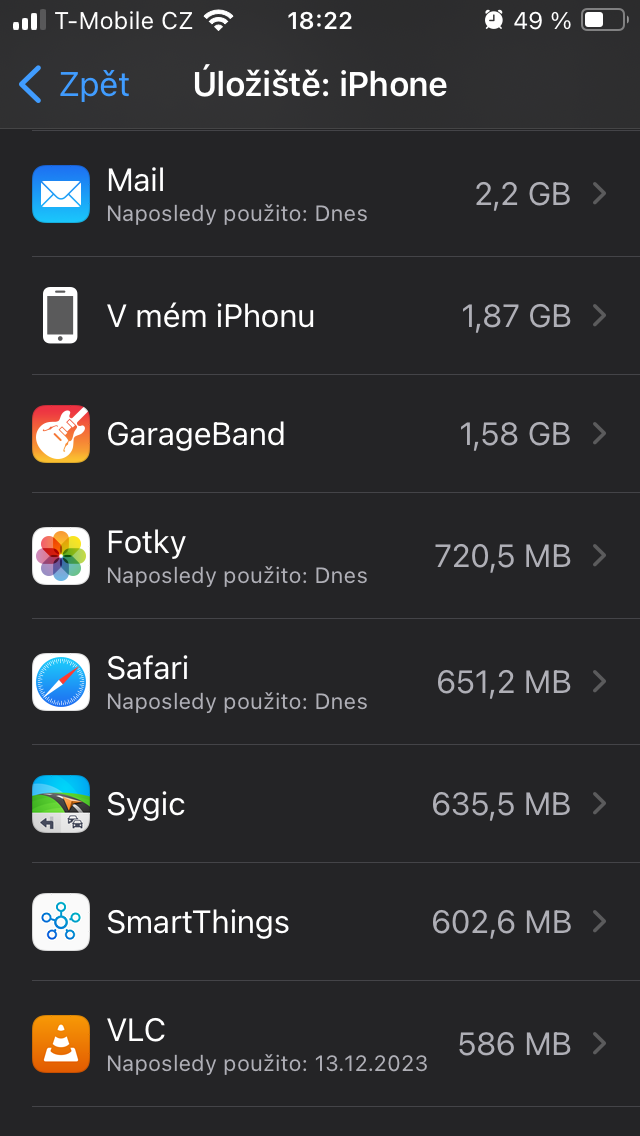640x1136 pixels.
Task: Tap the back arrow chevron
Action: pyautogui.click(x=31, y=85)
